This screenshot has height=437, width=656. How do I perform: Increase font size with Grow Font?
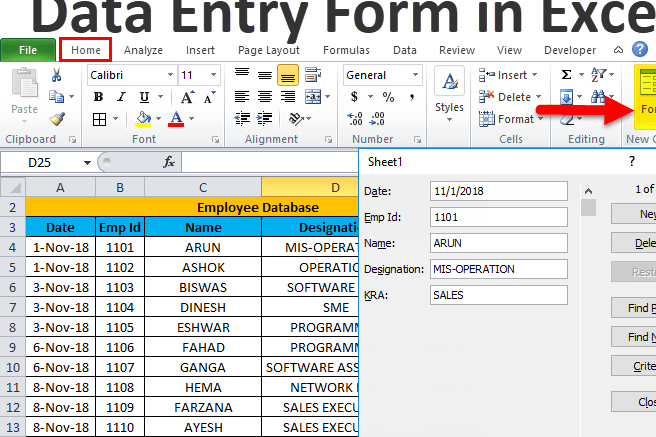point(187,97)
